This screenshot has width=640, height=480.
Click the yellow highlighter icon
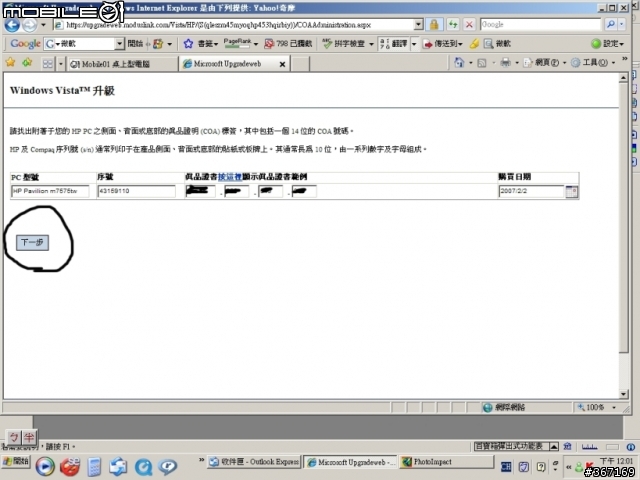coord(474,43)
